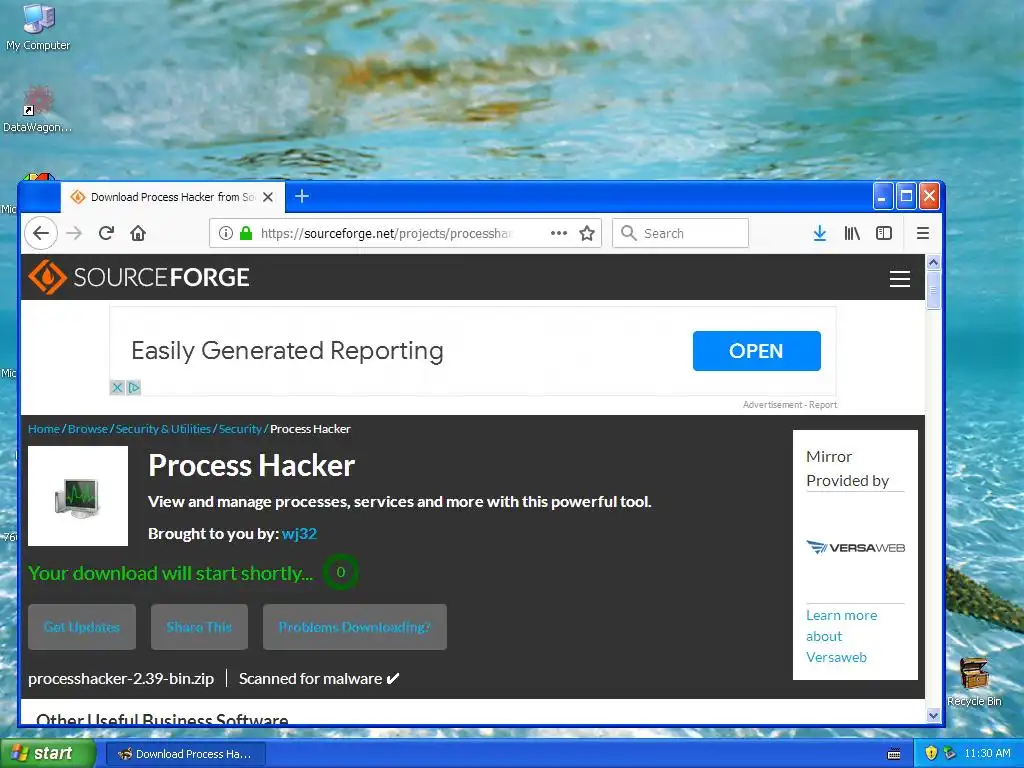The width and height of the screenshot is (1024, 768).
Task: Select the My Computer desktop icon
Action: pyautogui.click(x=38, y=27)
